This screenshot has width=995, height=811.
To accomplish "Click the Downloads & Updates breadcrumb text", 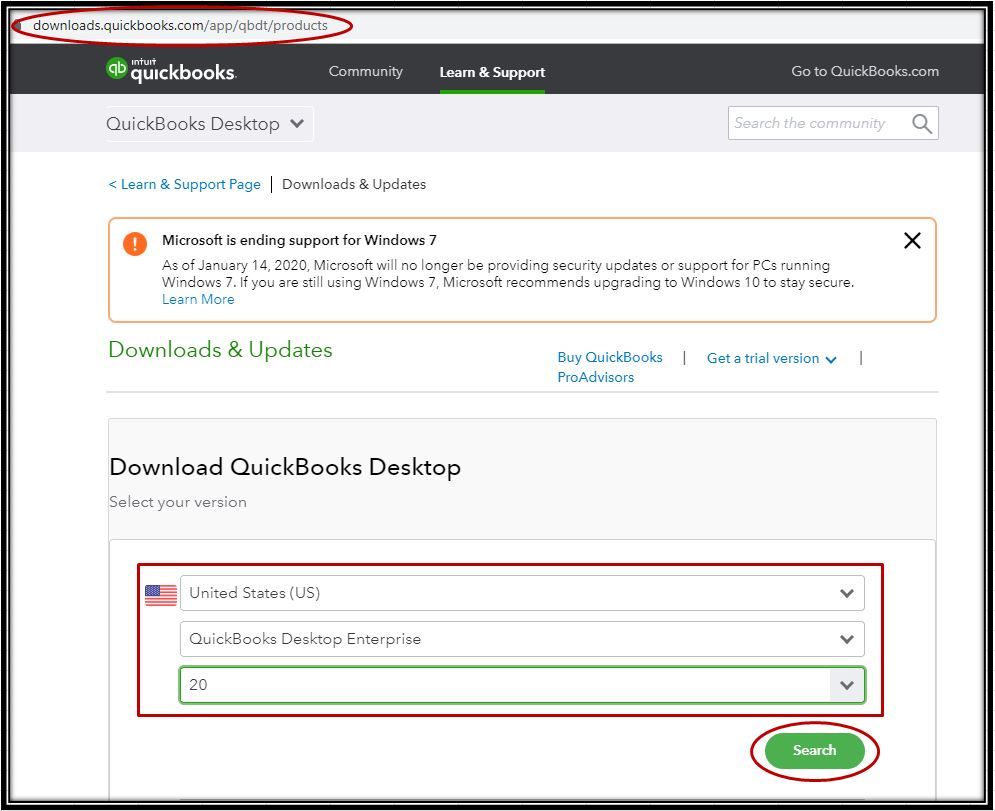I will [354, 184].
